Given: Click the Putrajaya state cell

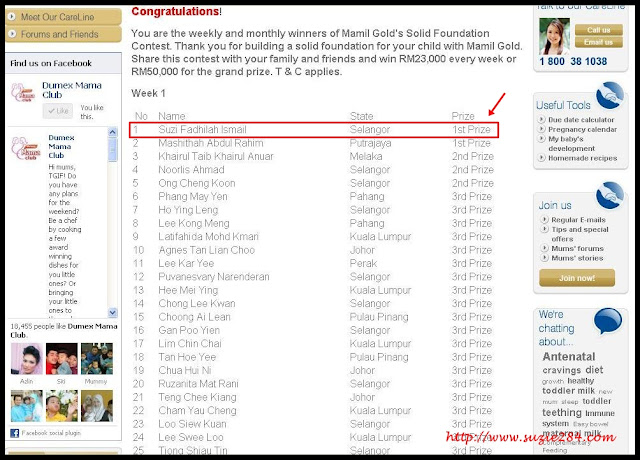Looking at the screenshot, I should [370, 143].
